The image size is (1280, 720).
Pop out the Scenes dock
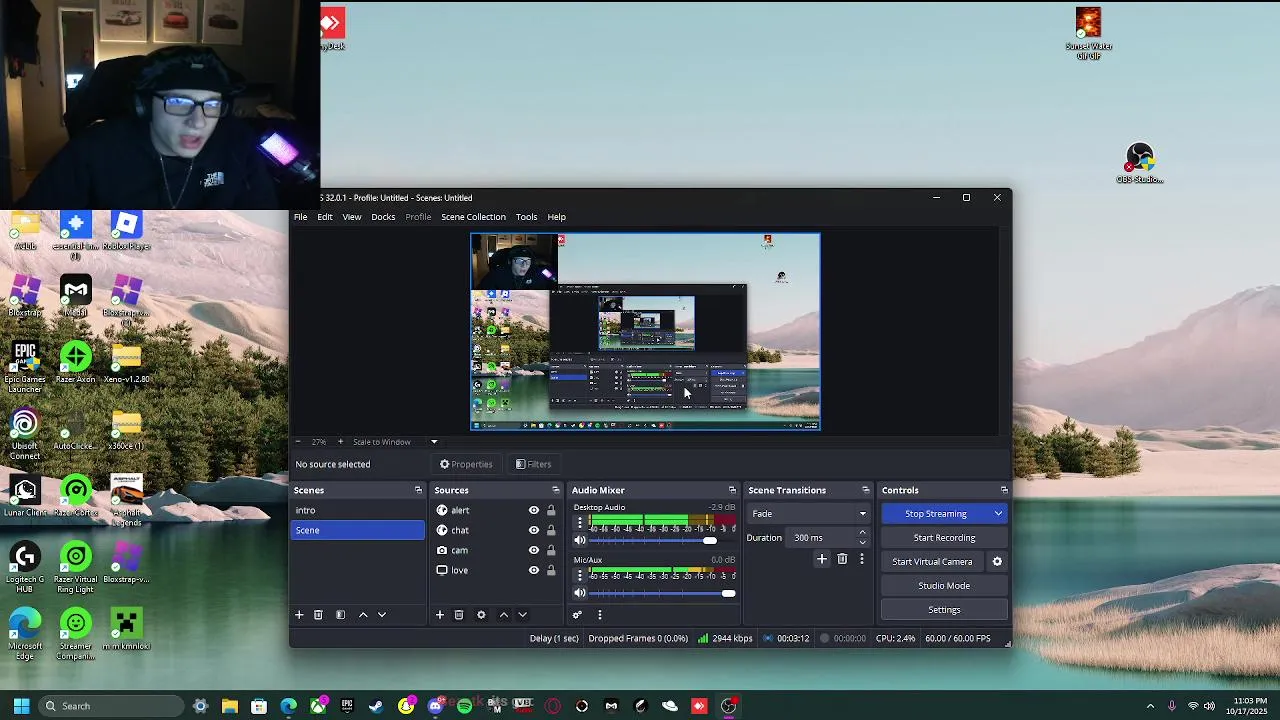[418, 490]
